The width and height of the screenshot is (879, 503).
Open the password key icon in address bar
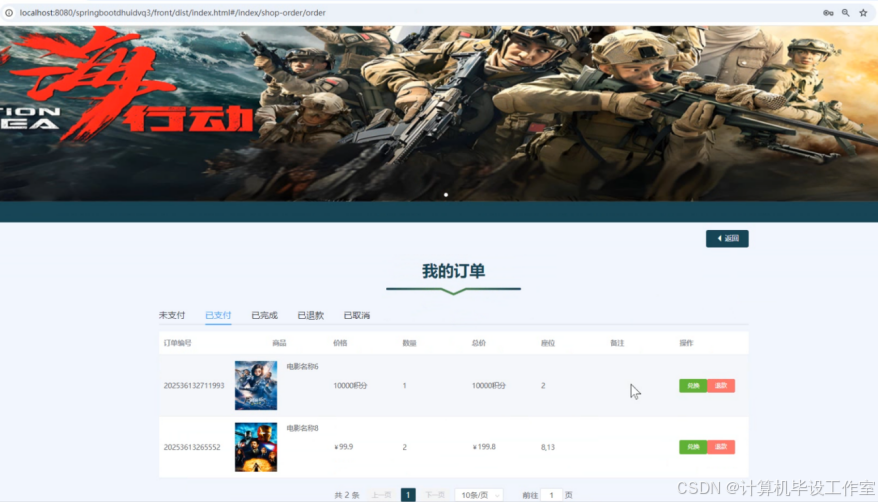(x=828, y=12)
